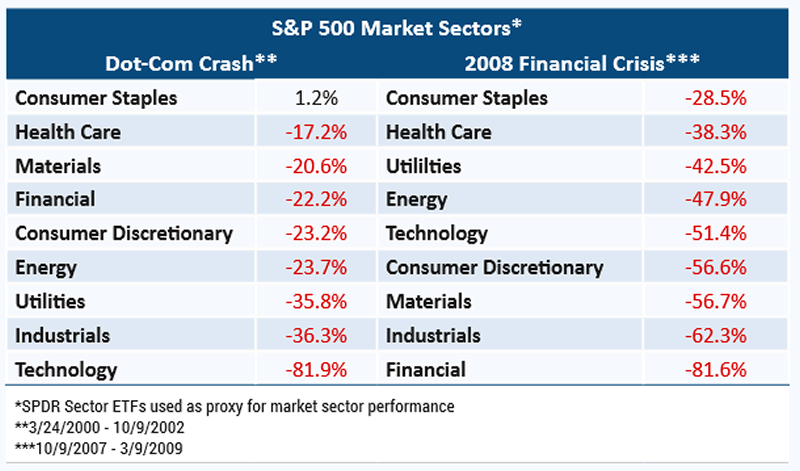Click Financial in the 2008 Financial Crisis column

(425, 369)
